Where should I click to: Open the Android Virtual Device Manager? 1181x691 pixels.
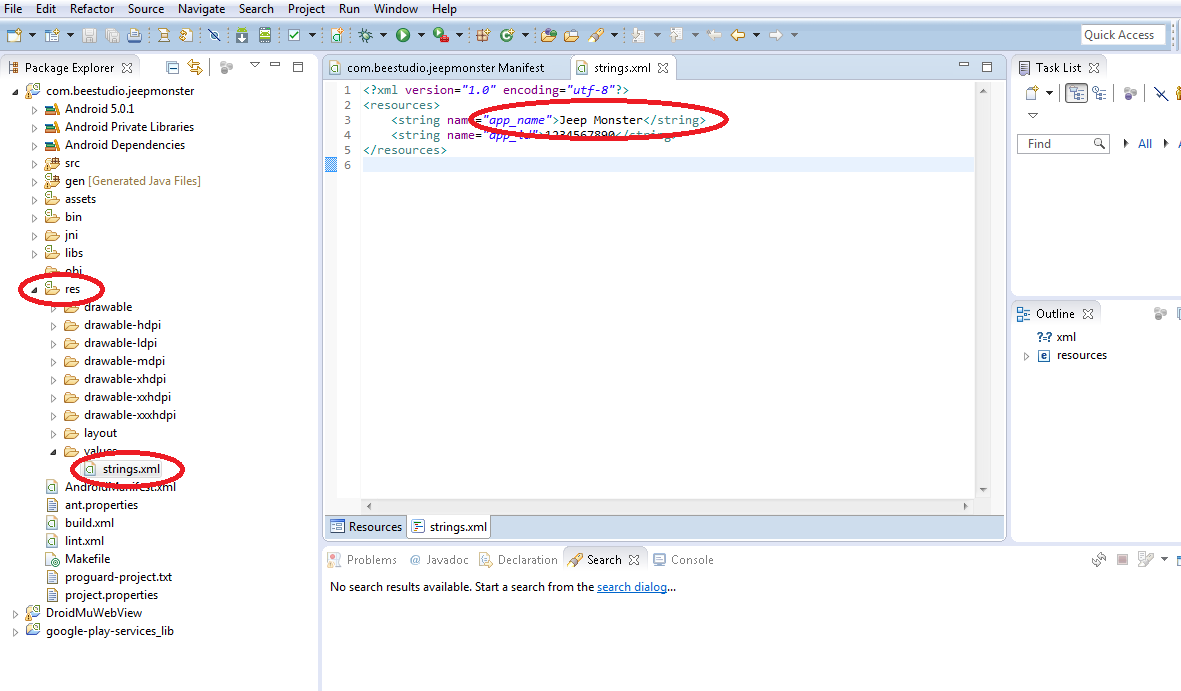[264, 34]
